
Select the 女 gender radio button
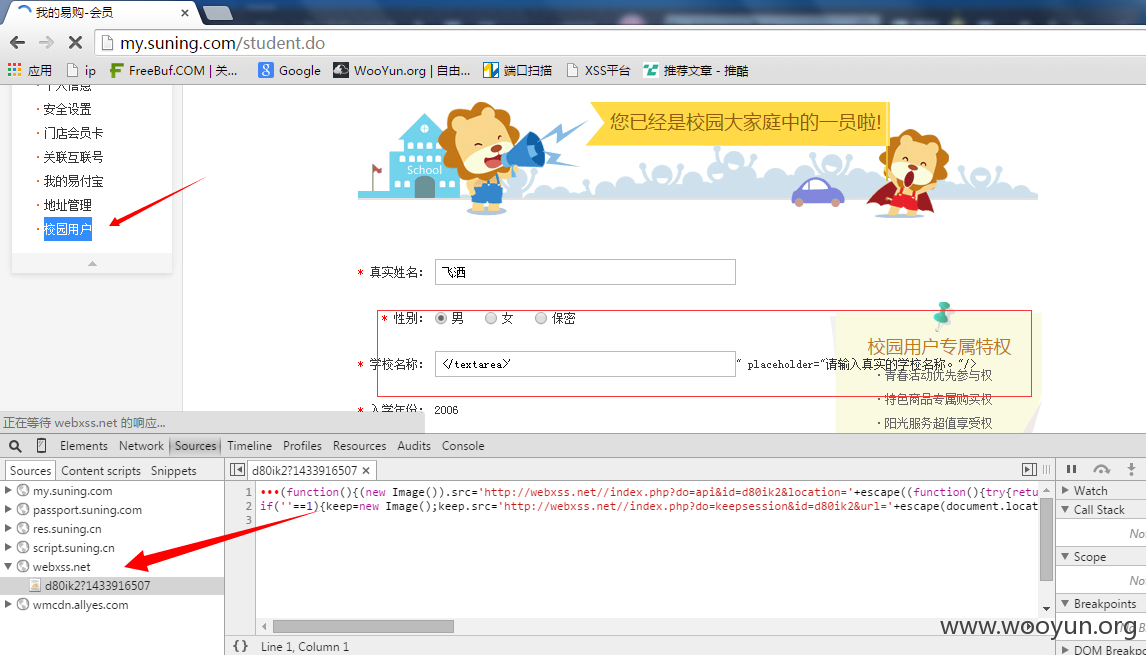tap(491, 318)
